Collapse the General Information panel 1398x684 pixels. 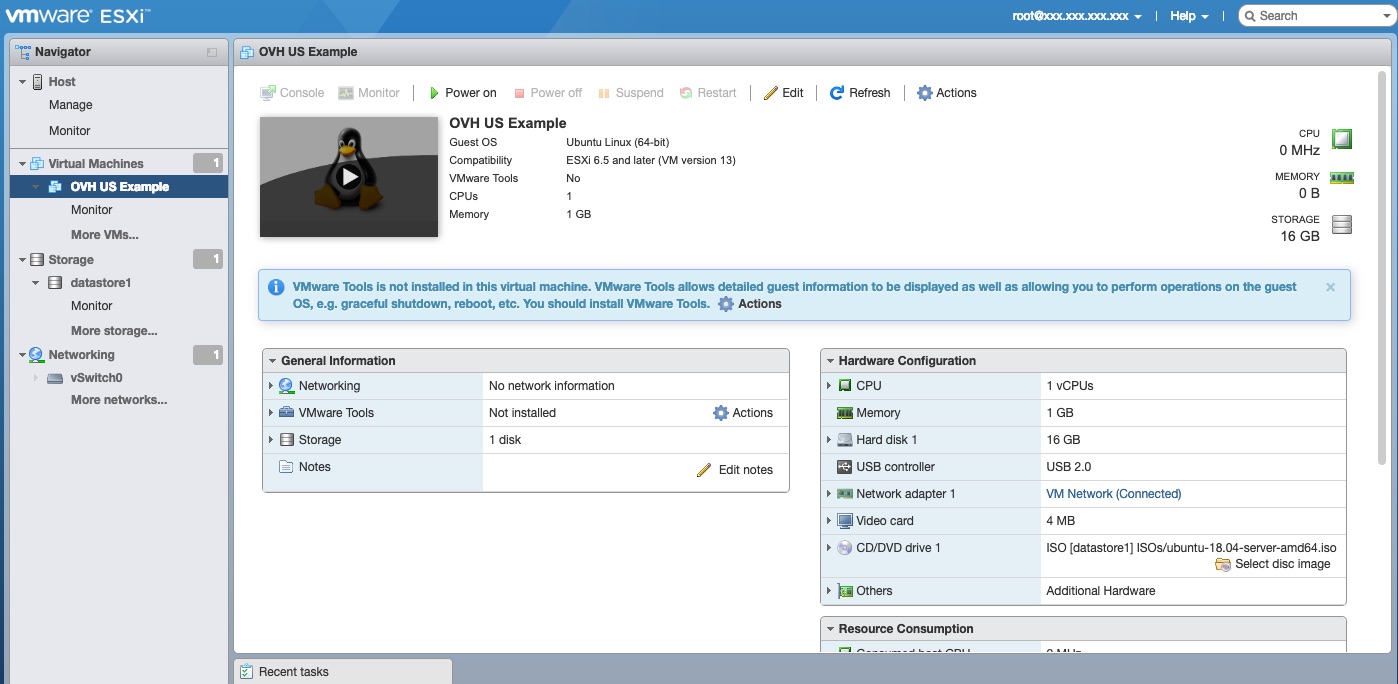coord(271,361)
